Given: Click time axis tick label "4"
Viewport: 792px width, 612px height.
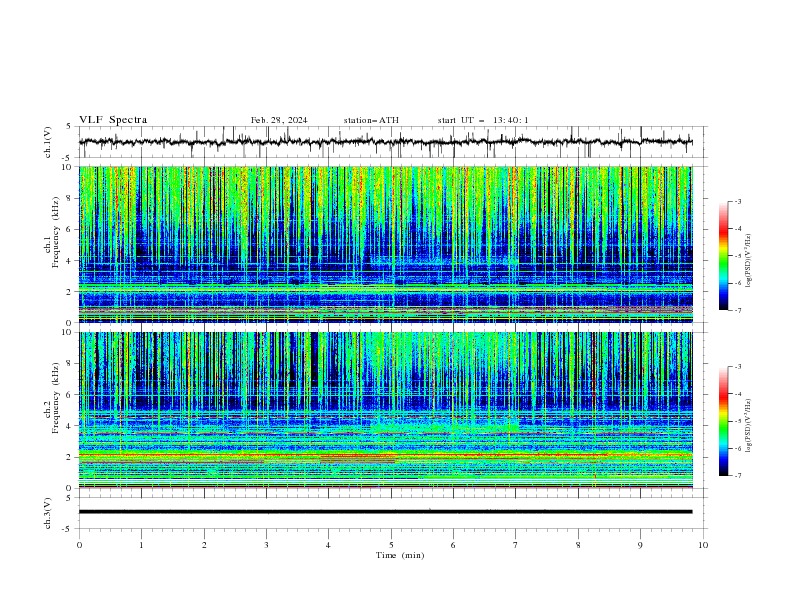Looking at the screenshot, I should point(328,545).
